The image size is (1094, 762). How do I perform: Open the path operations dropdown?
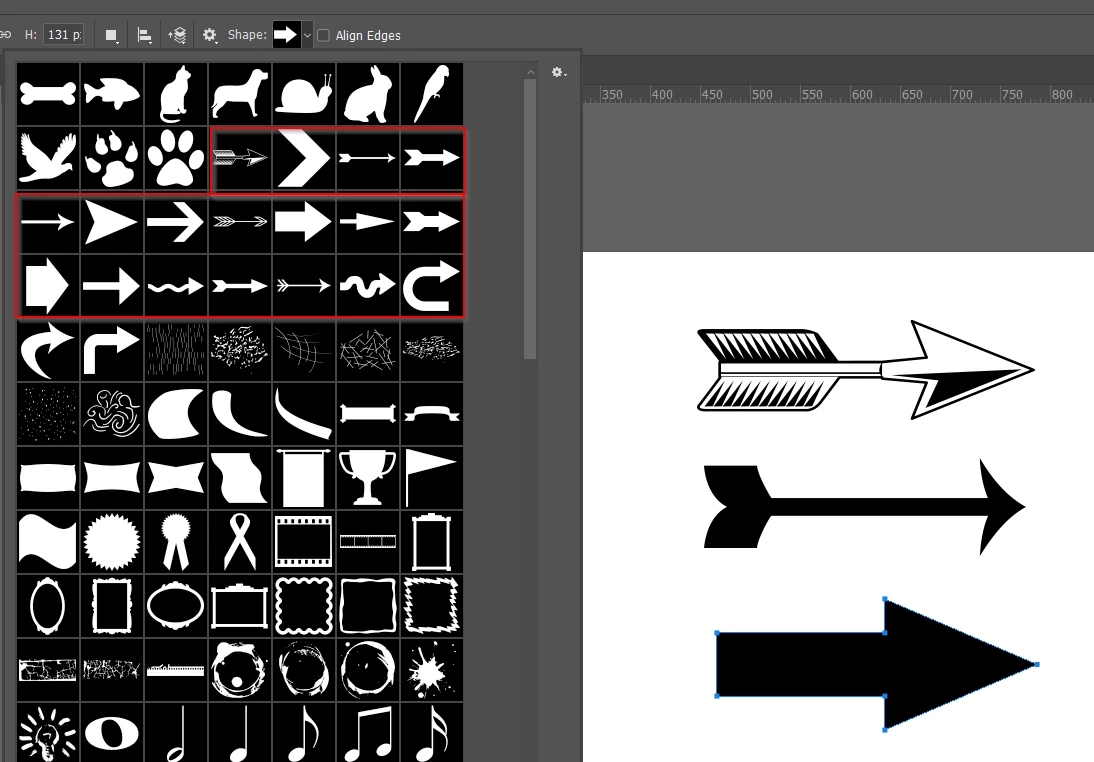pyautogui.click(x=111, y=35)
